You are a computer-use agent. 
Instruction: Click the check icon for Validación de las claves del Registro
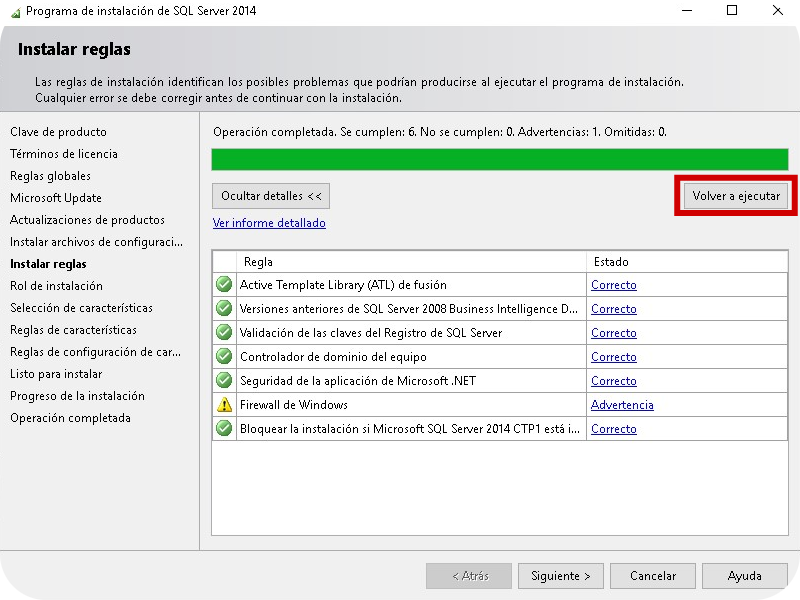coord(224,332)
